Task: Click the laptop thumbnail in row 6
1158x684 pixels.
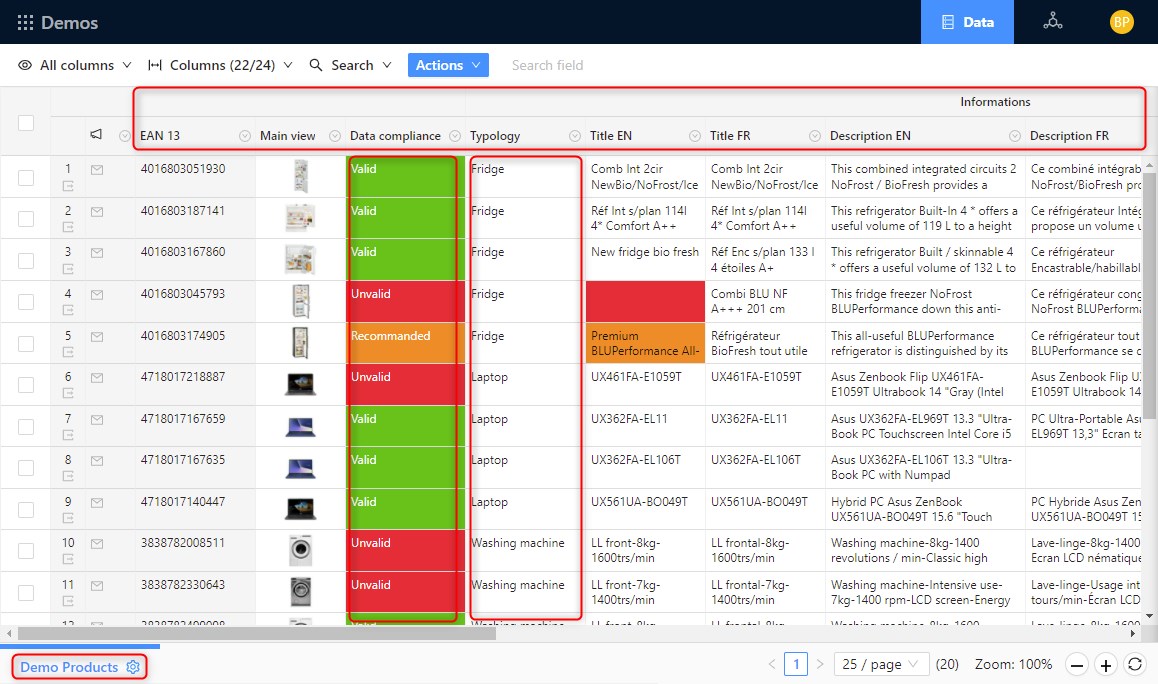Action: (301, 384)
